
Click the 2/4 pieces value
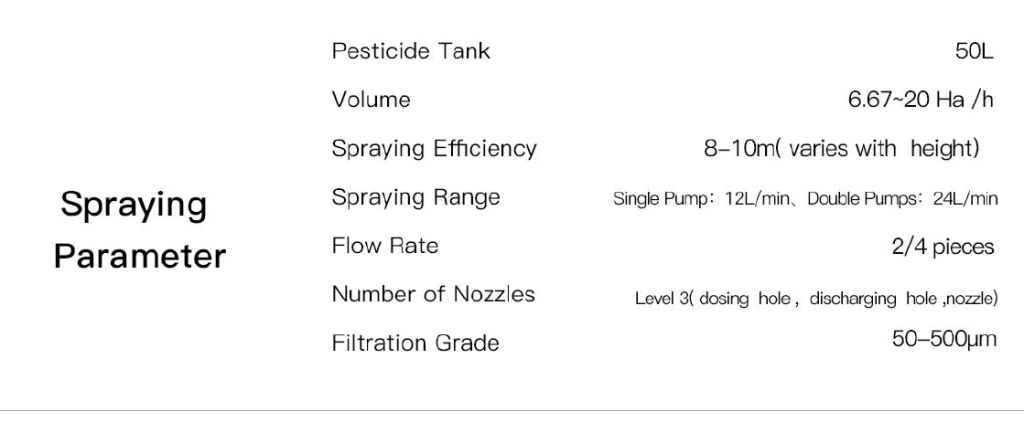[942, 247]
